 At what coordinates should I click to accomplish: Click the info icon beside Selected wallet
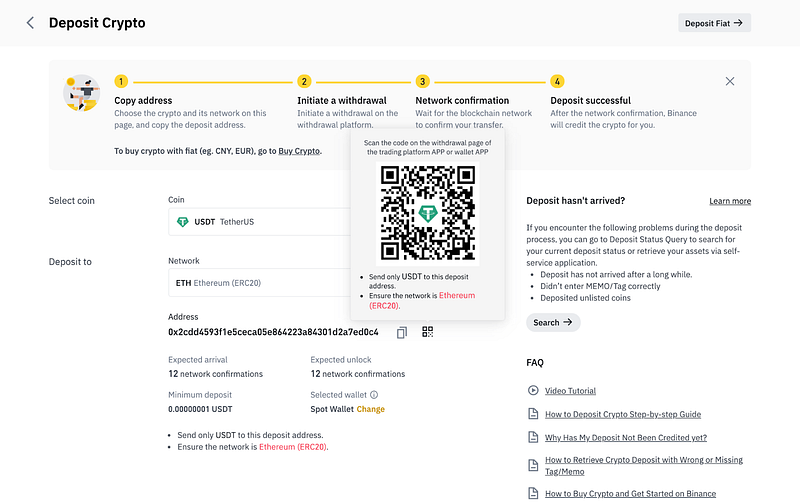pyautogui.click(x=374, y=395)
